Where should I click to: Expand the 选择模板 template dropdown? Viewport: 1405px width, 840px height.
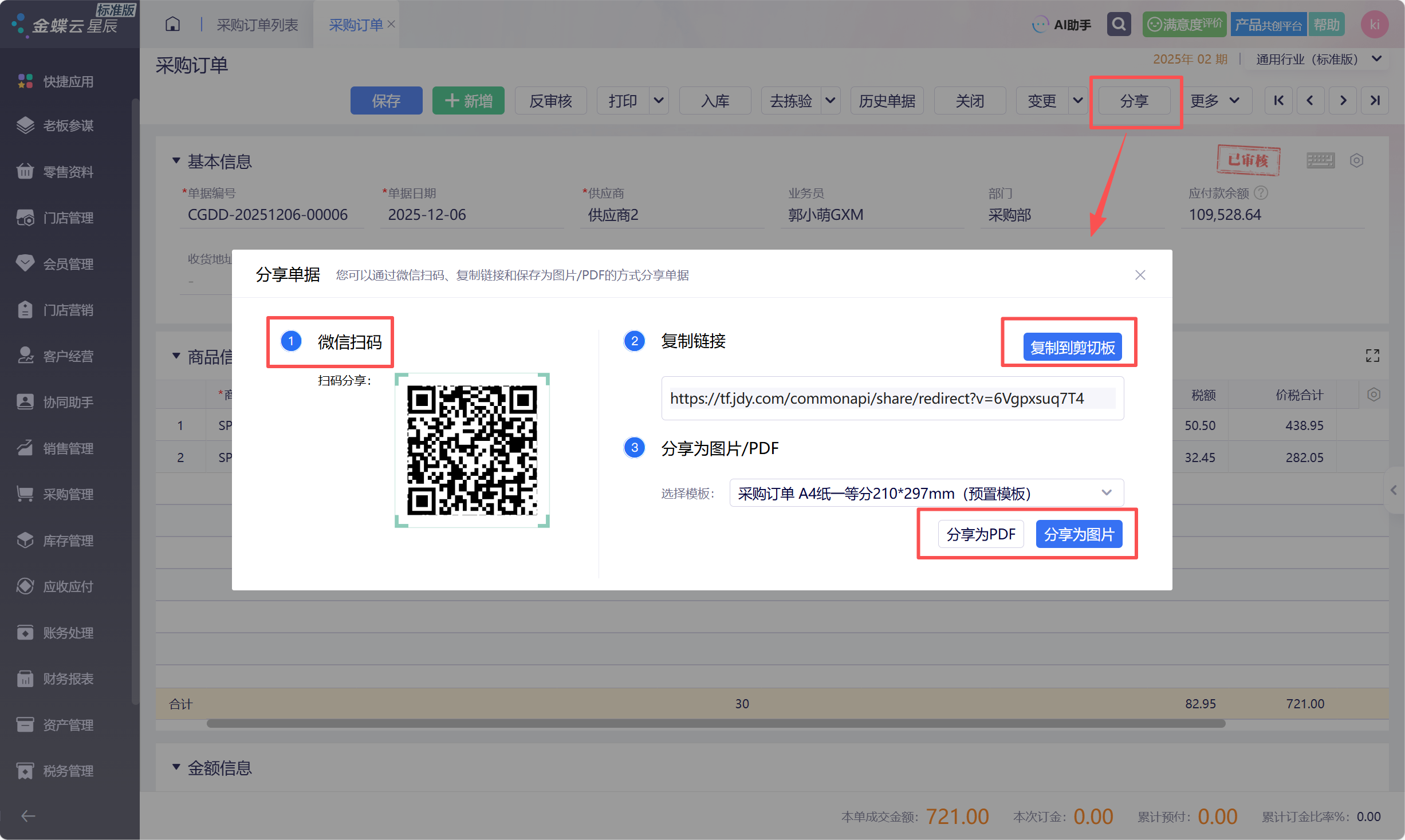point(927,493)
